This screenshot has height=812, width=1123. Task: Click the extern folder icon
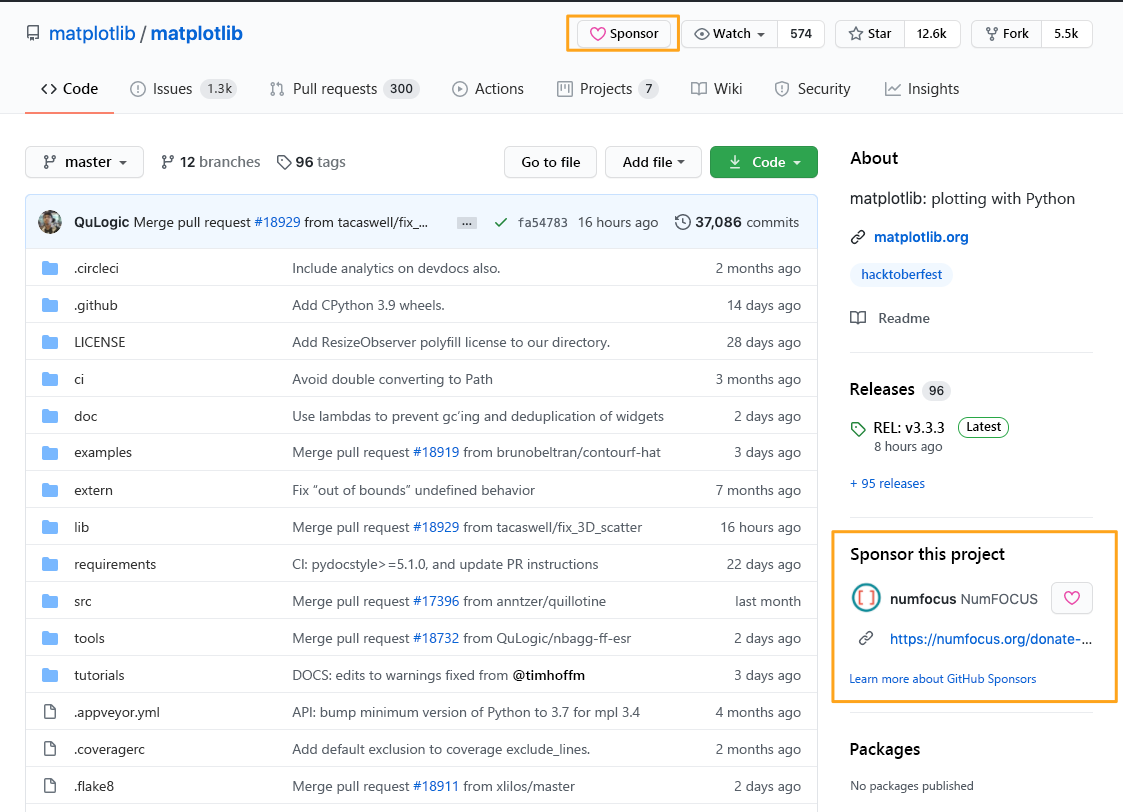coord(50,490)
